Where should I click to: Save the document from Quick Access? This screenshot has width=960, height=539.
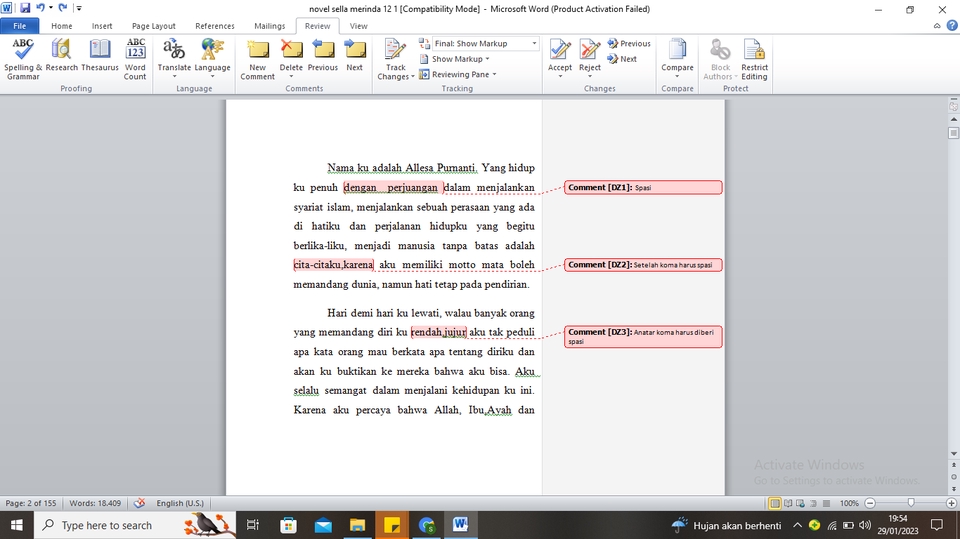(25, 8)
